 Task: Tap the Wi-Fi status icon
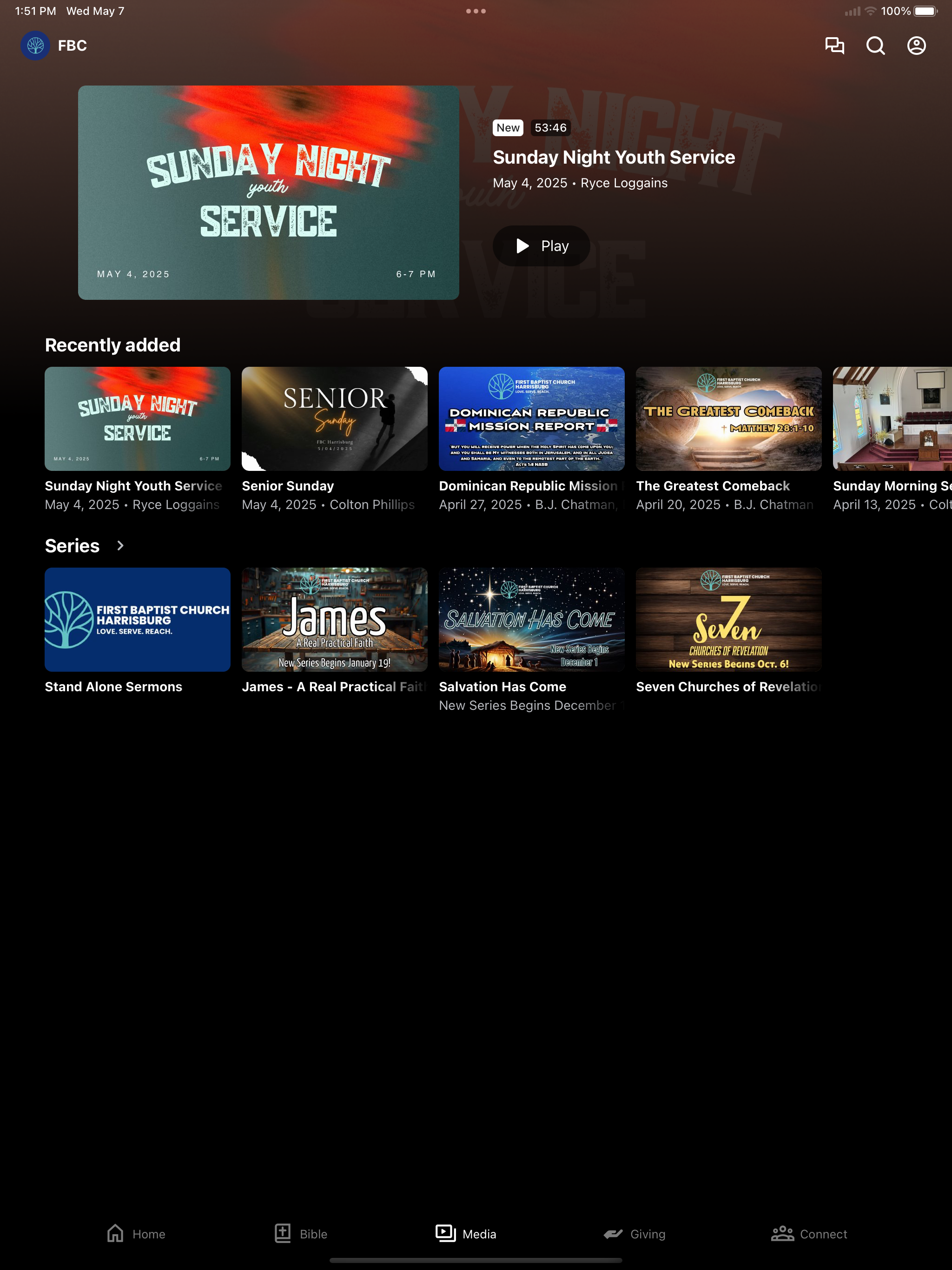[871, 11]
